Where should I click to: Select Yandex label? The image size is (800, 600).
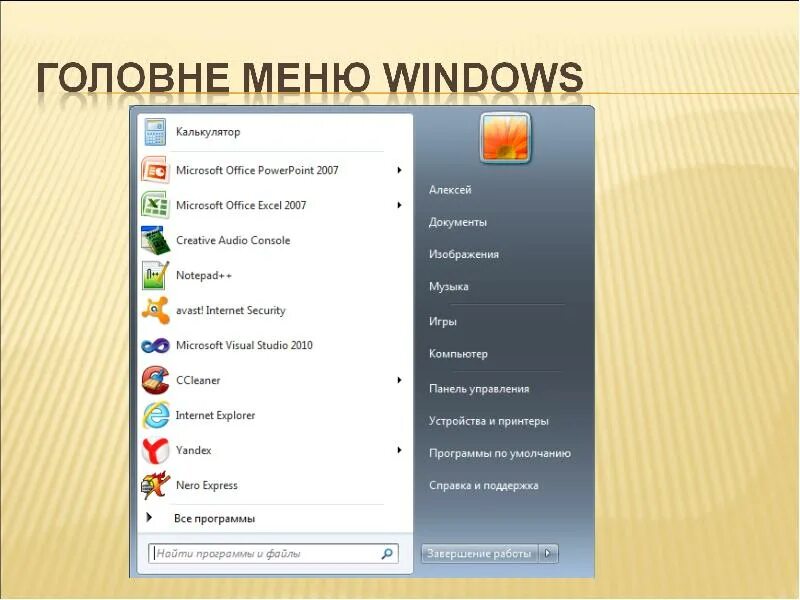pos(193,451)
